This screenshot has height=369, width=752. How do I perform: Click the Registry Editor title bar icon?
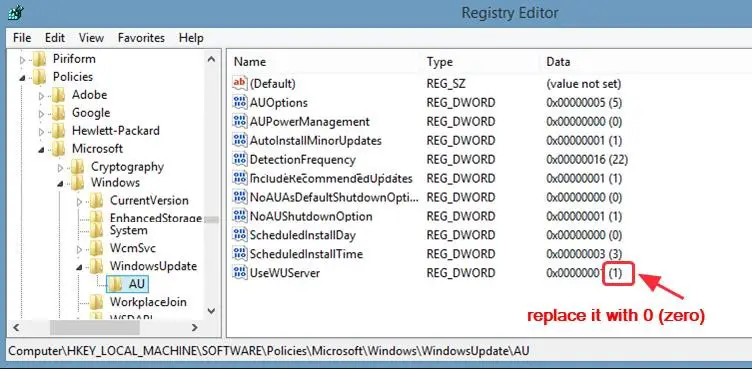16,12
